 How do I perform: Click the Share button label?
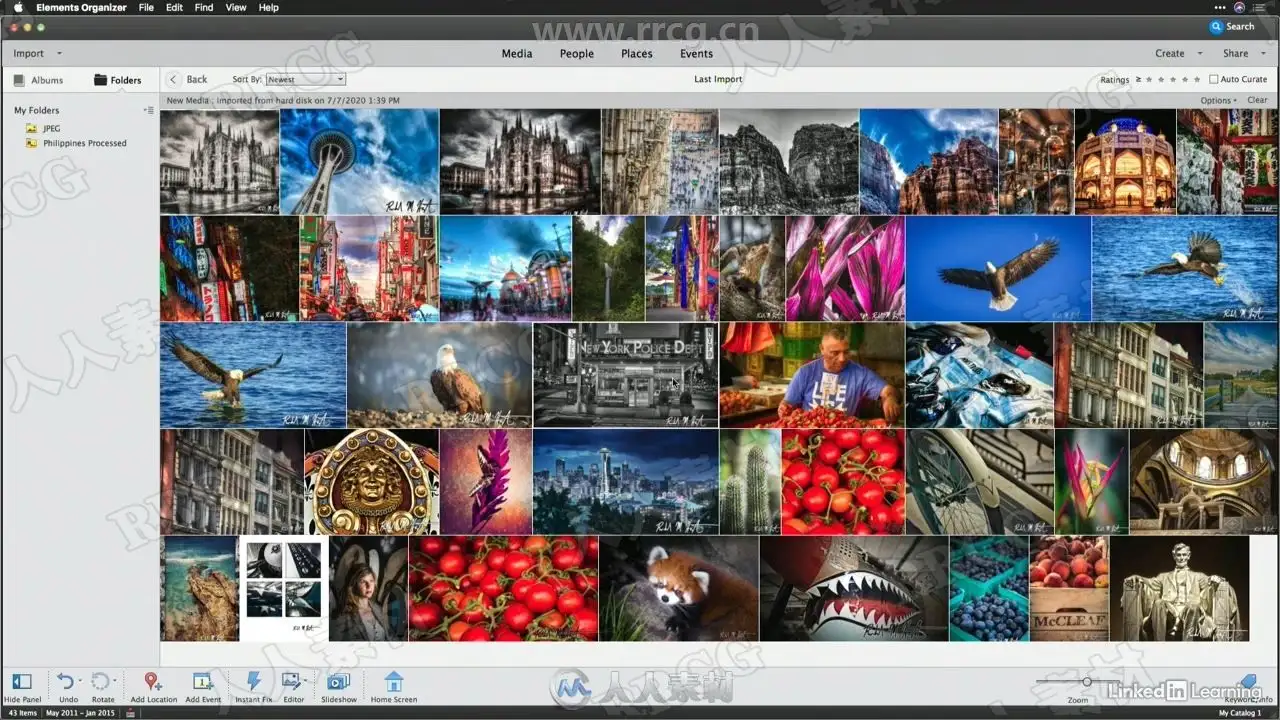coord(1236,54)
